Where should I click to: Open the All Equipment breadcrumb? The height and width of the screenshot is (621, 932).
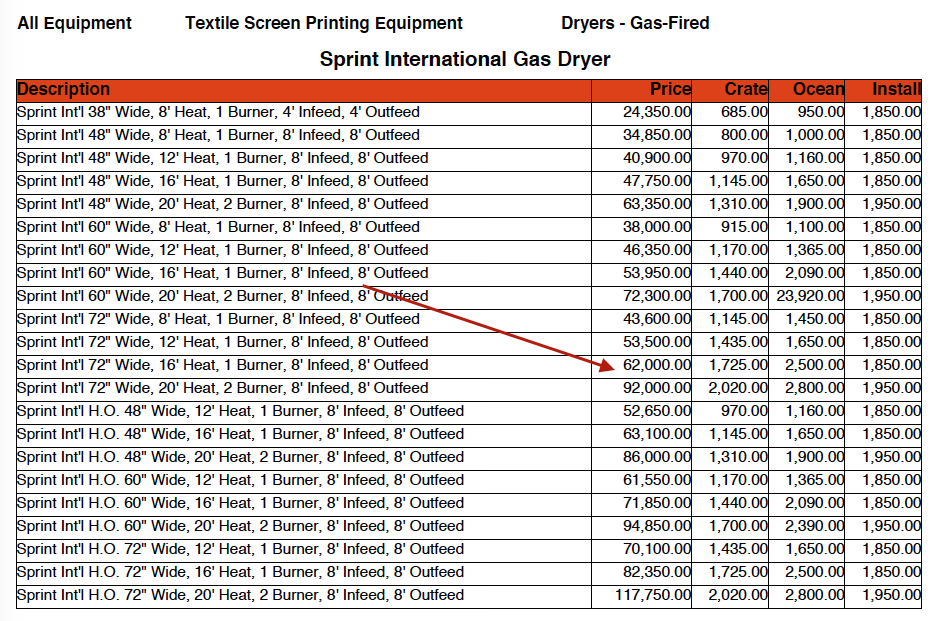tap(74, 23)
